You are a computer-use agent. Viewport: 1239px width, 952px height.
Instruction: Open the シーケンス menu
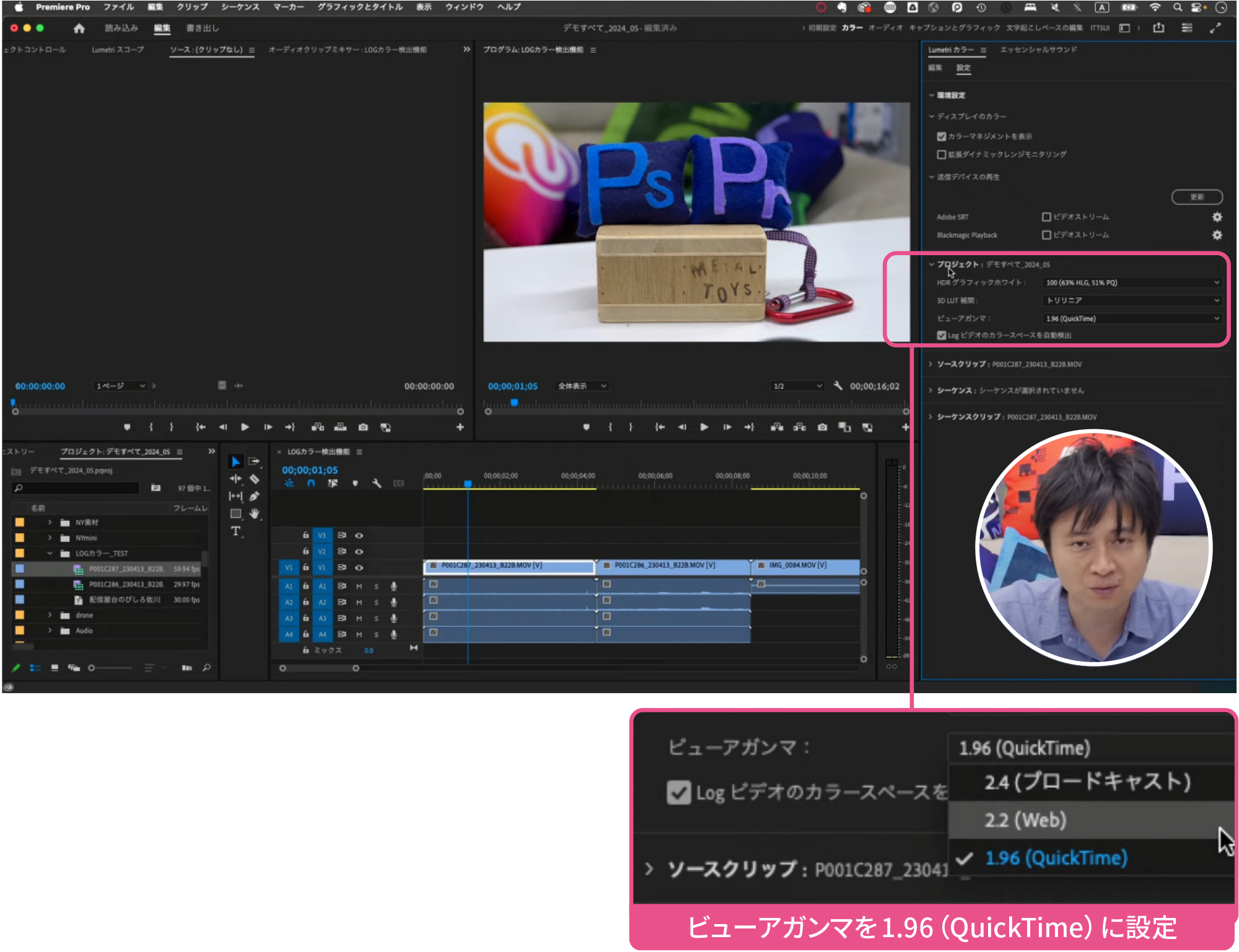coord(240,7)
